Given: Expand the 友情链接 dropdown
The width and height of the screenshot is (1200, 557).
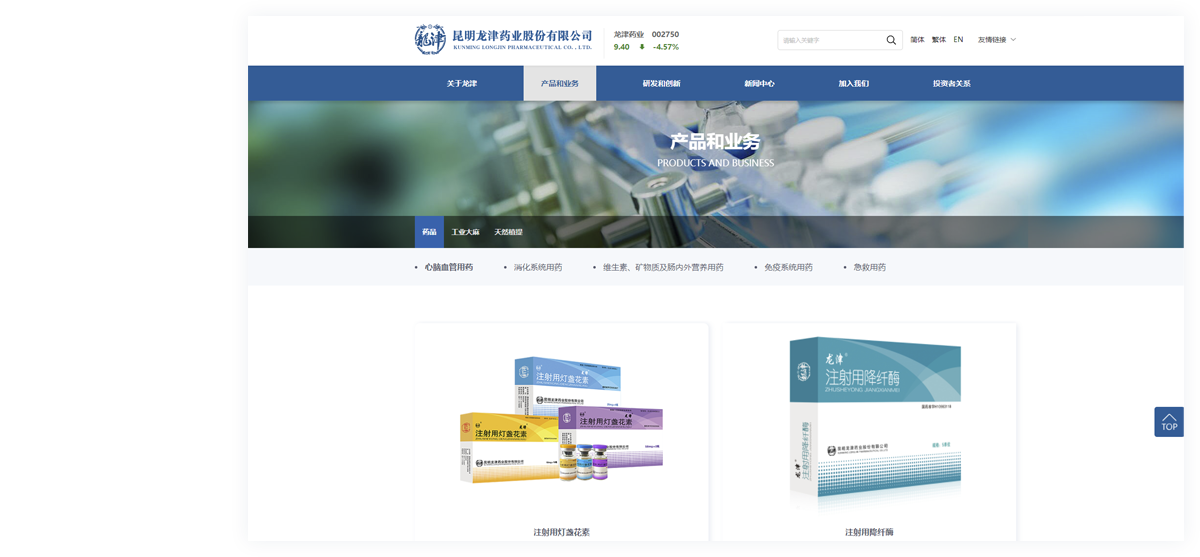Looking at the screenshot, I should [996, 40].
